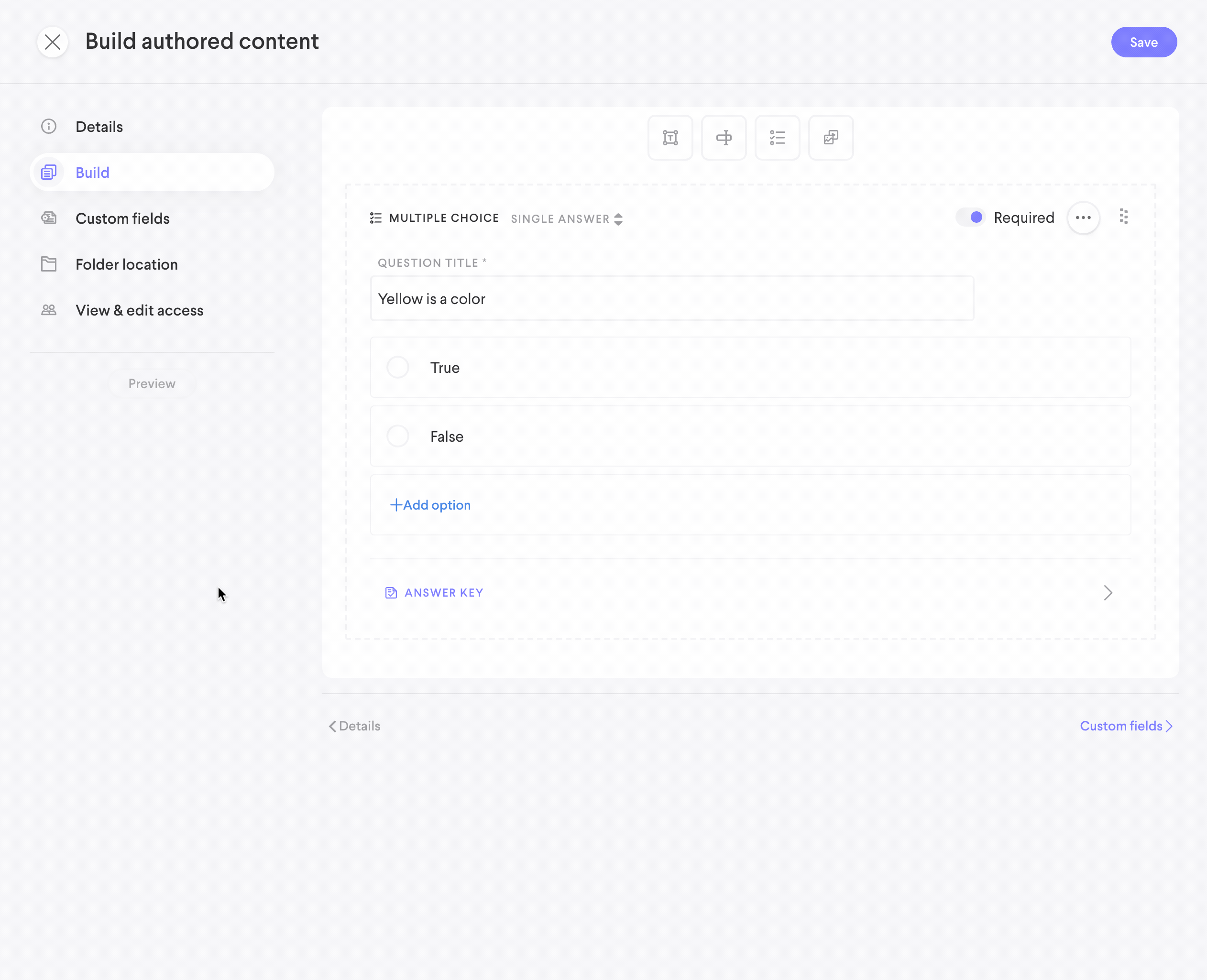Screen dimensions: 1207x980
Task: Open the Custom fields sidebar tab
Action: point(122,218)
